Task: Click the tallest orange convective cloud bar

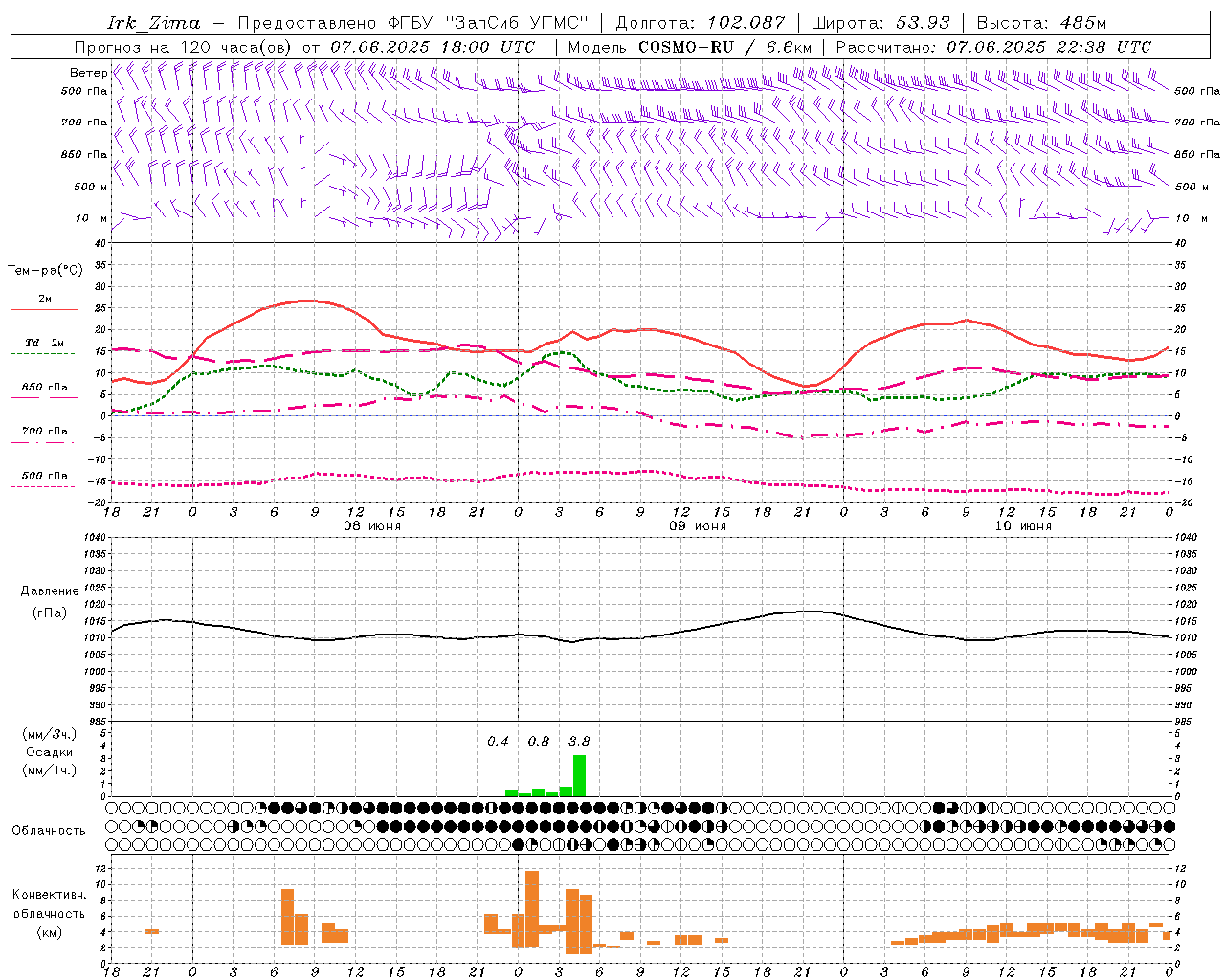Action: 532,908
